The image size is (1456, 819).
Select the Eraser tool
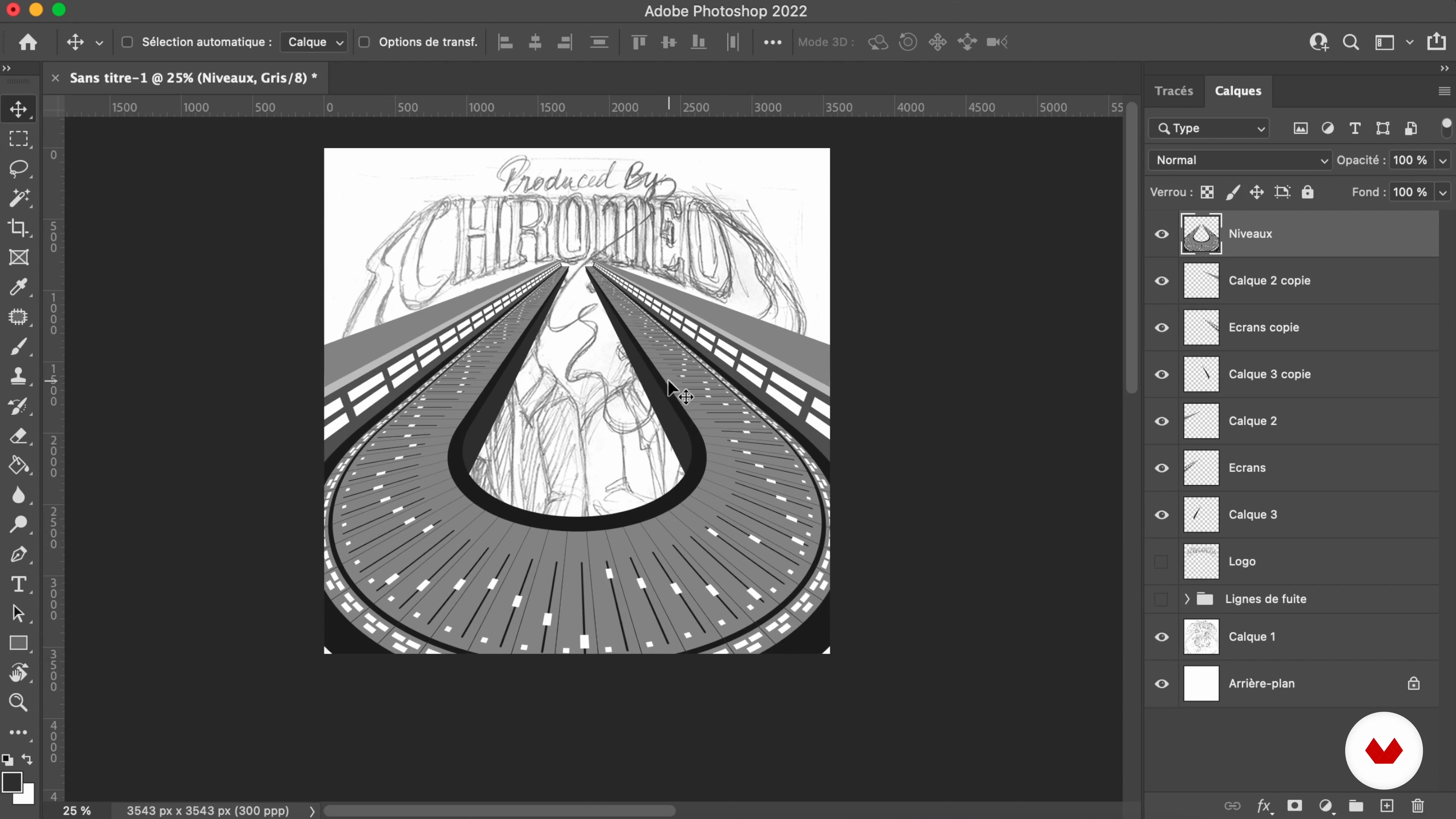(x=19, y=436)
